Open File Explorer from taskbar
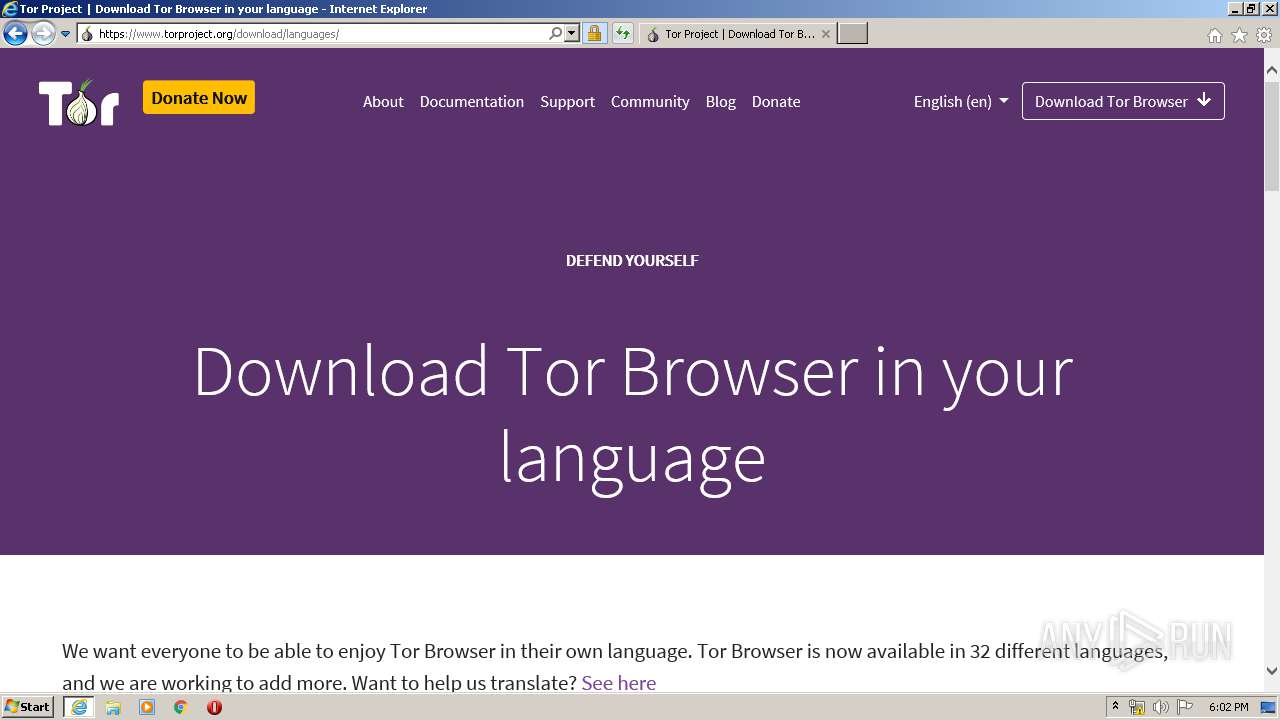This screenshot has height=720, width=1280. click(113, 707)
